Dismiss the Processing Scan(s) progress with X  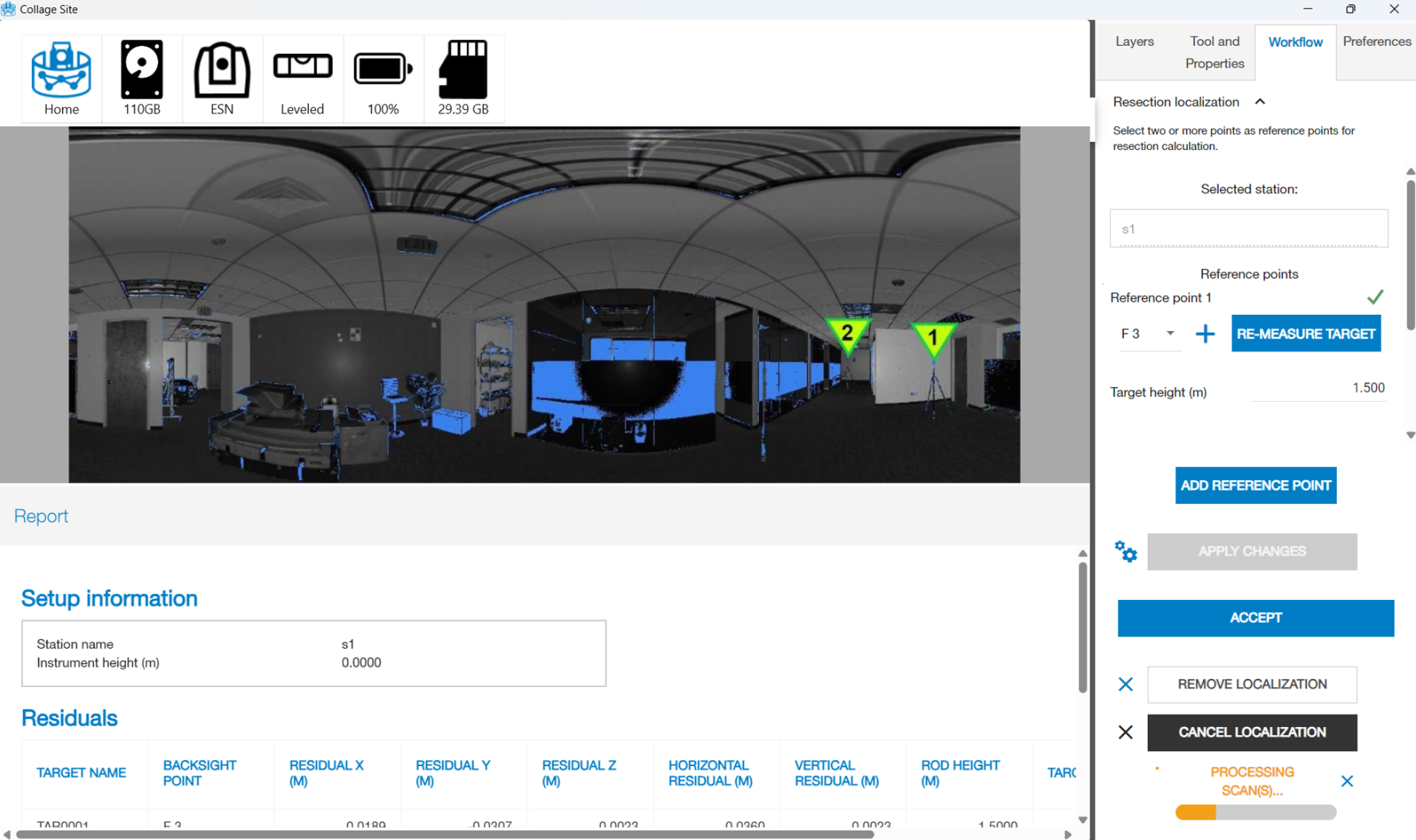[x=1347, y=781]
